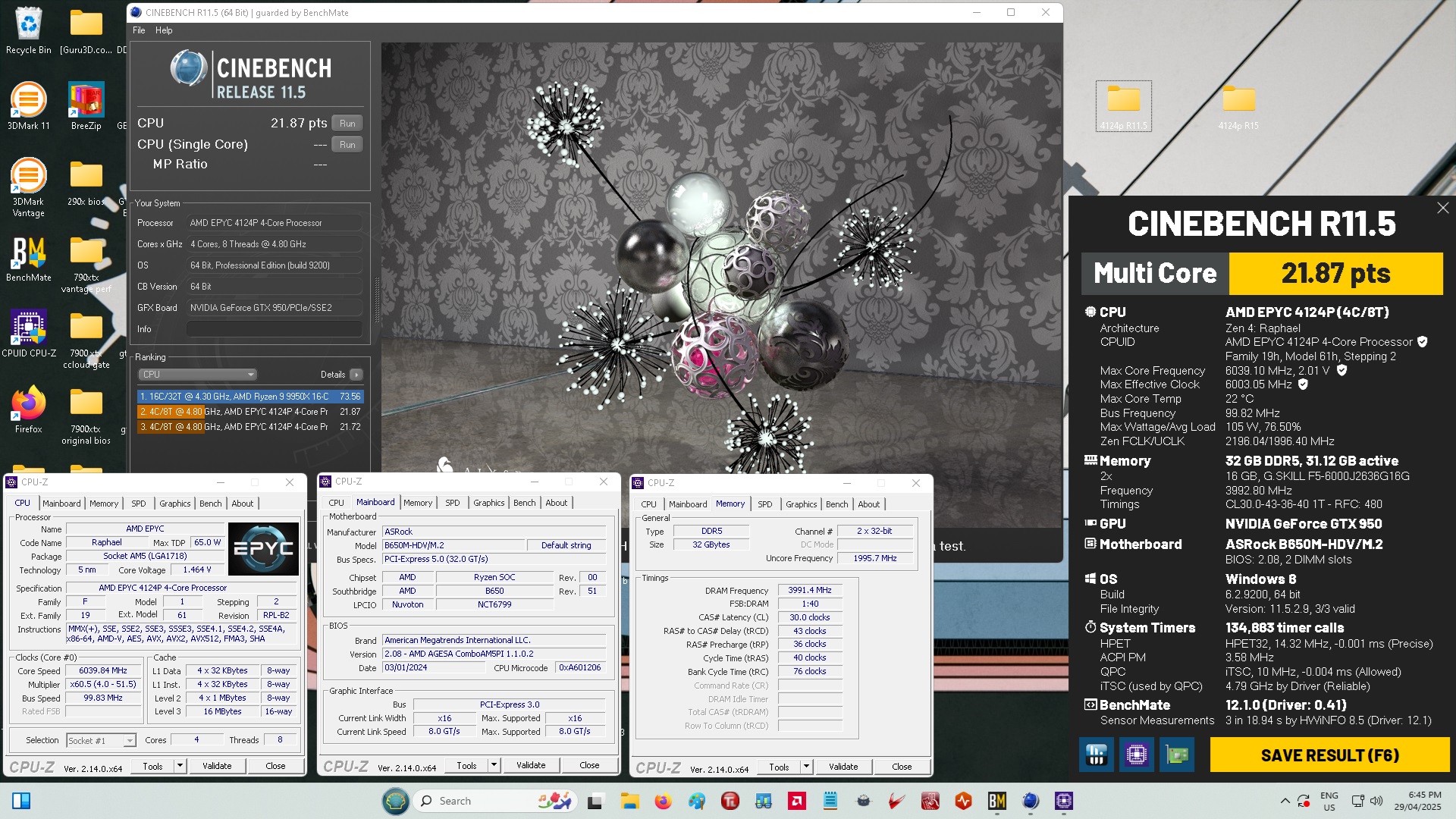Open Task View on the taskbar
This screenshot has width=1456, height=819.
[595, 801]
